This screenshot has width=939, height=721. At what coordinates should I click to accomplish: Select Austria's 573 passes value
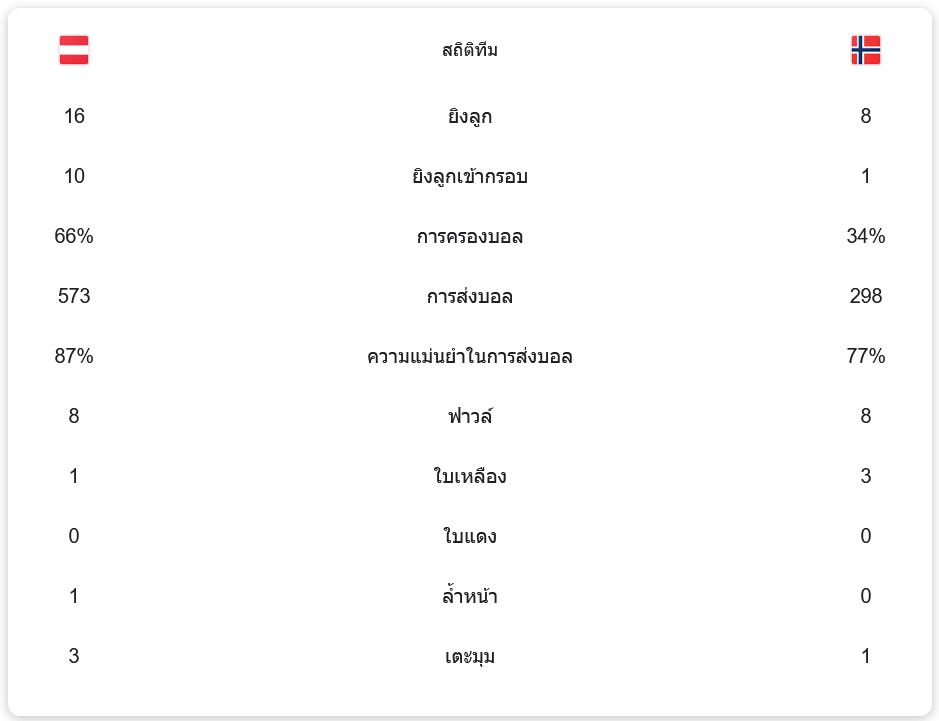(74, 297)
